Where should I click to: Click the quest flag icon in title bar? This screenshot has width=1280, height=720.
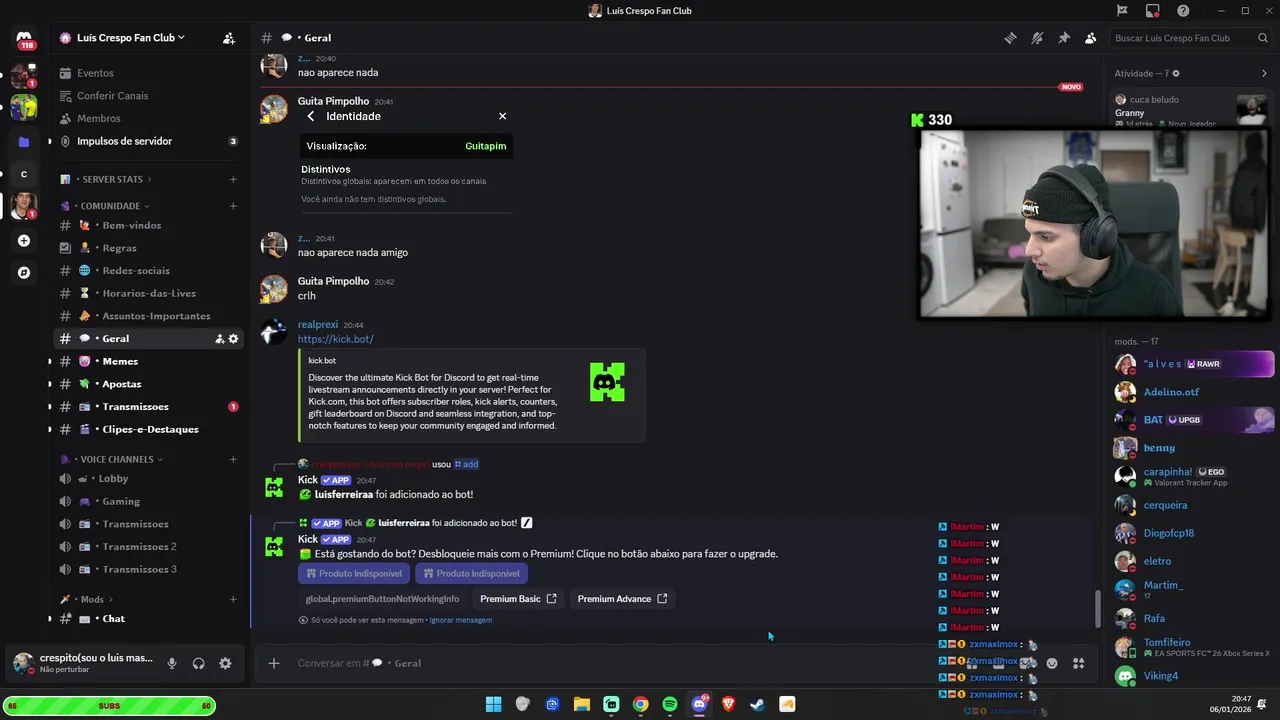click(x=1122, y=11)
